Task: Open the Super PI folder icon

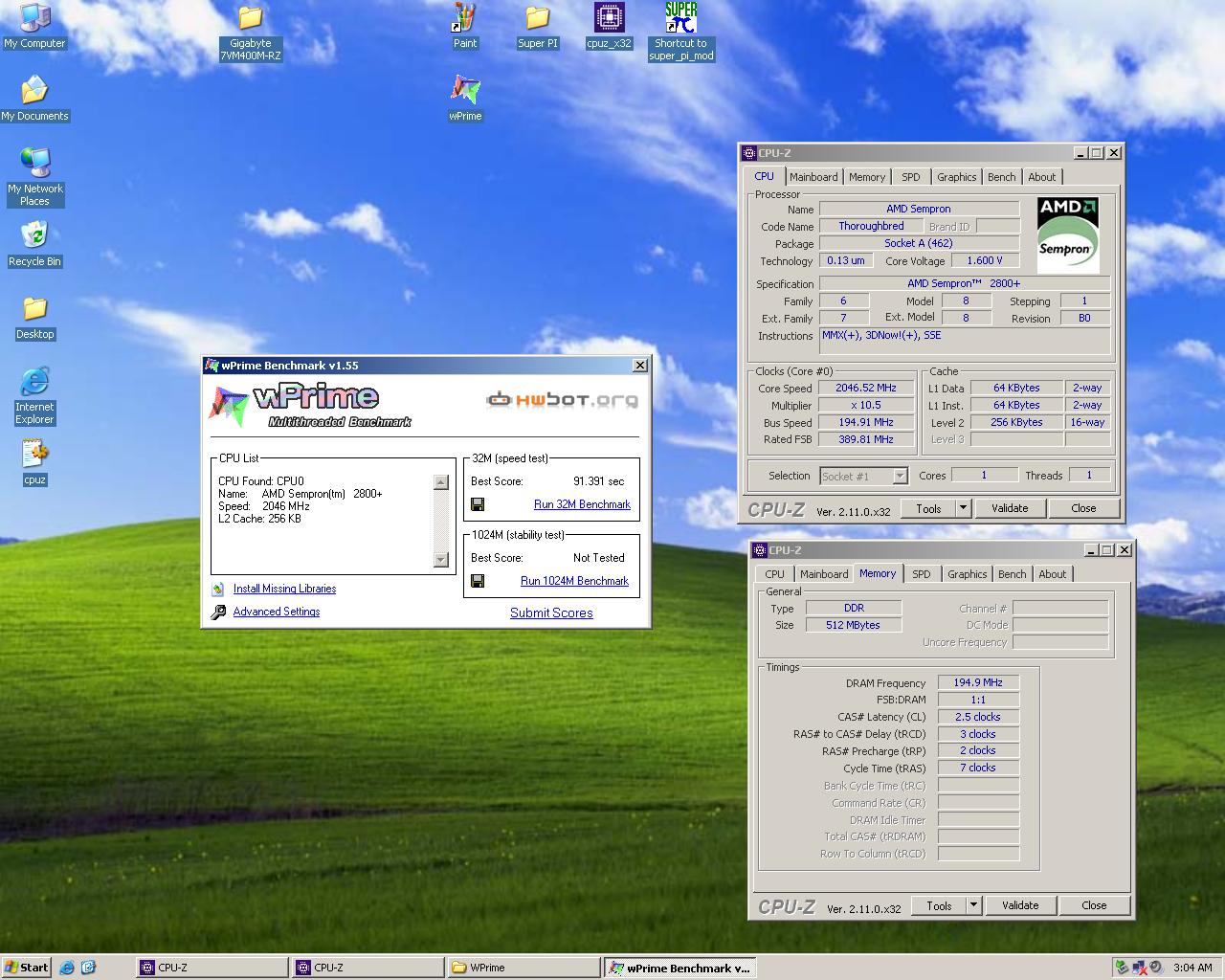Action: point(537,26)
